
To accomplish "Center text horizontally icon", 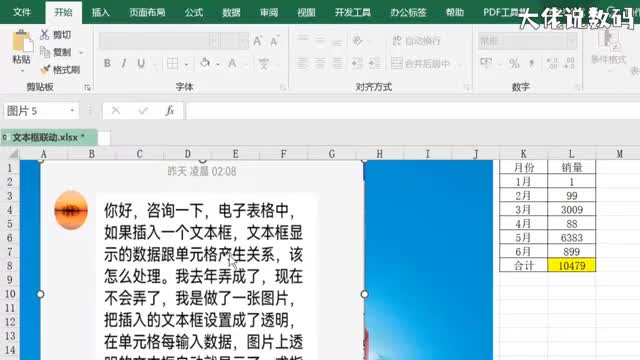I will coord(320,63).
